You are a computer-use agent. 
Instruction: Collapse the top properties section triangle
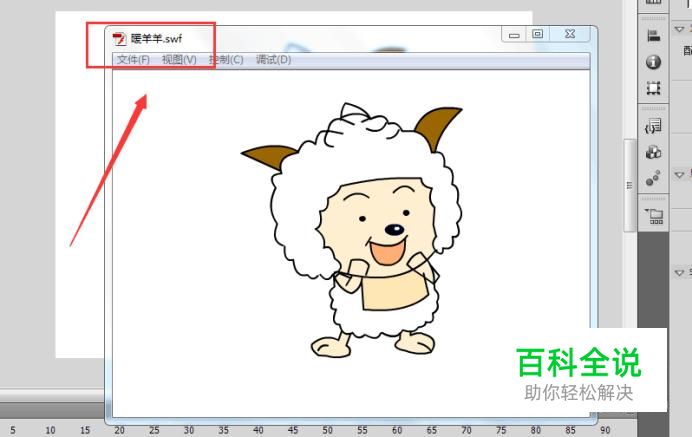[x=679, y=30]
